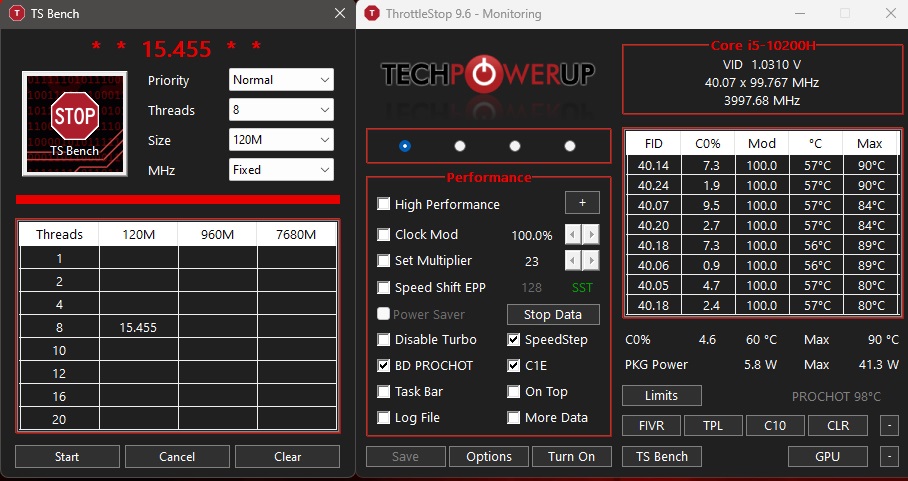The image size is (908, 481).
Task: Click the red benchmark progress bar
Action: [178, 199]
